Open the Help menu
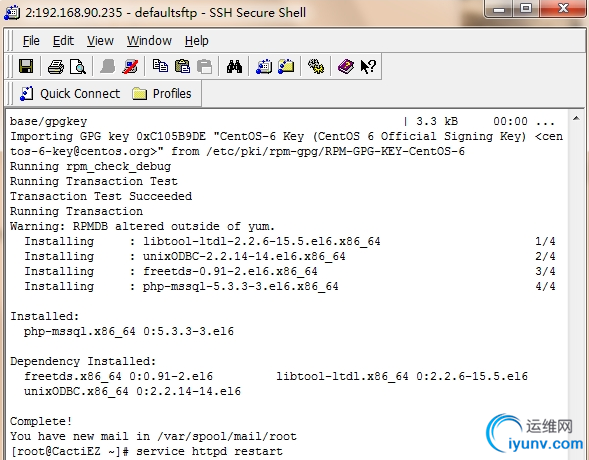This screenshot has height=460, width=589. click(196, 41)
